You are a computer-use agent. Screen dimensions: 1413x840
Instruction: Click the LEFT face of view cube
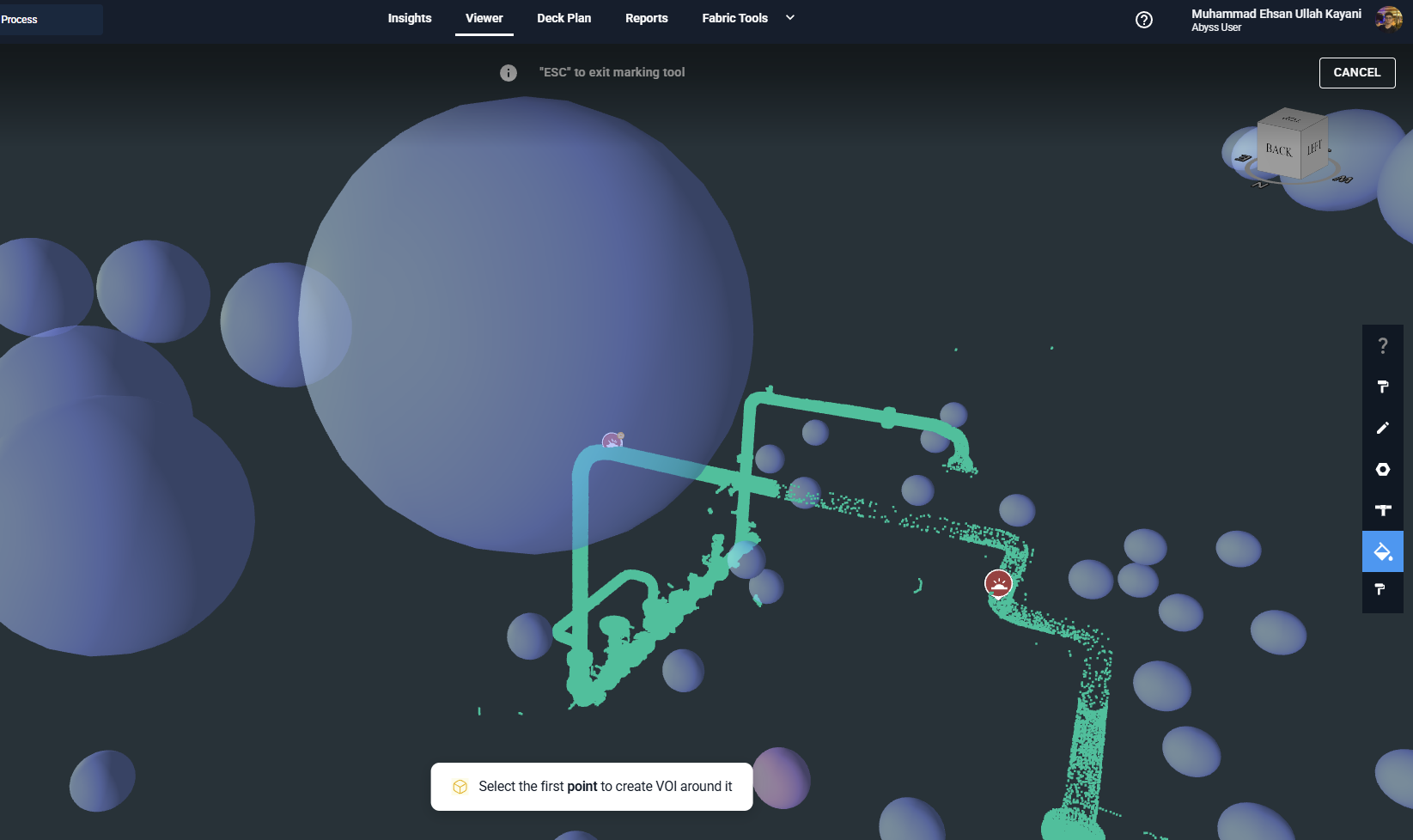pyautogui.click(x=1313, y=148)
